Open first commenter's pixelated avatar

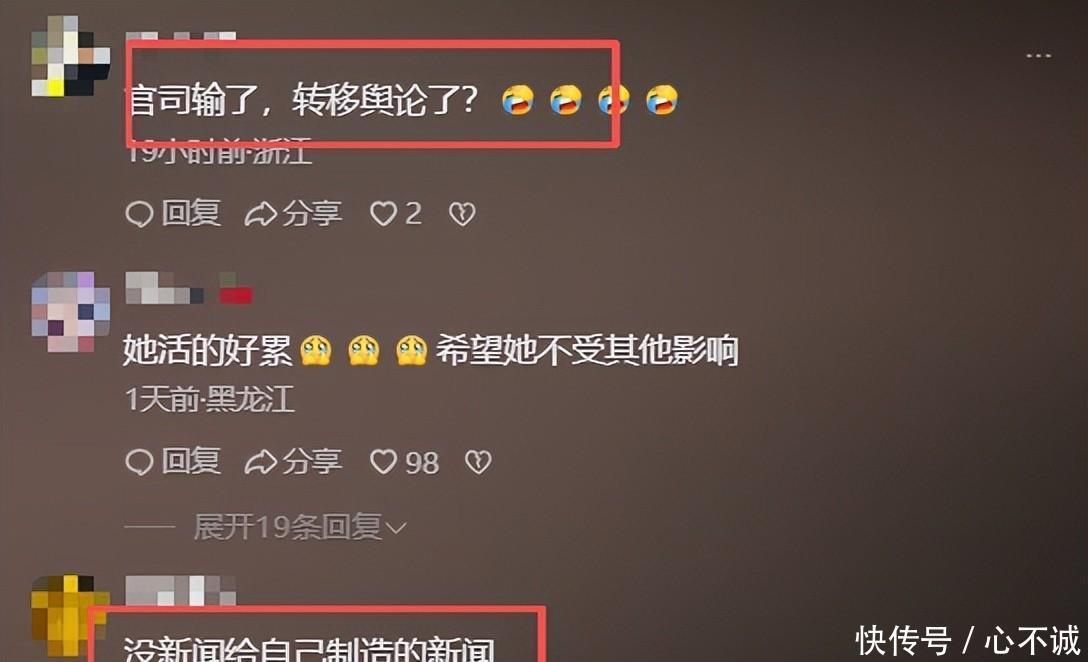71,56
